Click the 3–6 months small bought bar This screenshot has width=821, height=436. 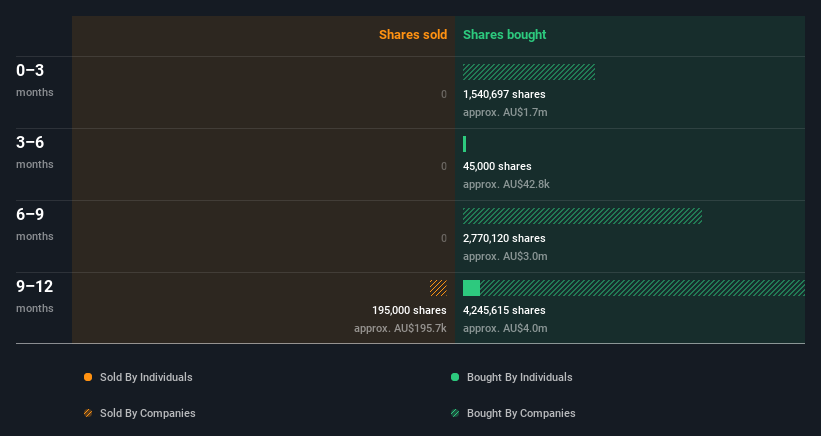[464, 144]
